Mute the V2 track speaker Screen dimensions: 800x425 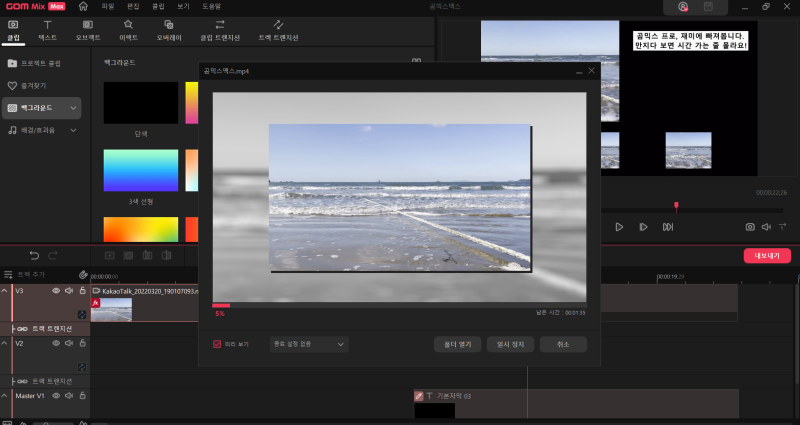[69, 343]
